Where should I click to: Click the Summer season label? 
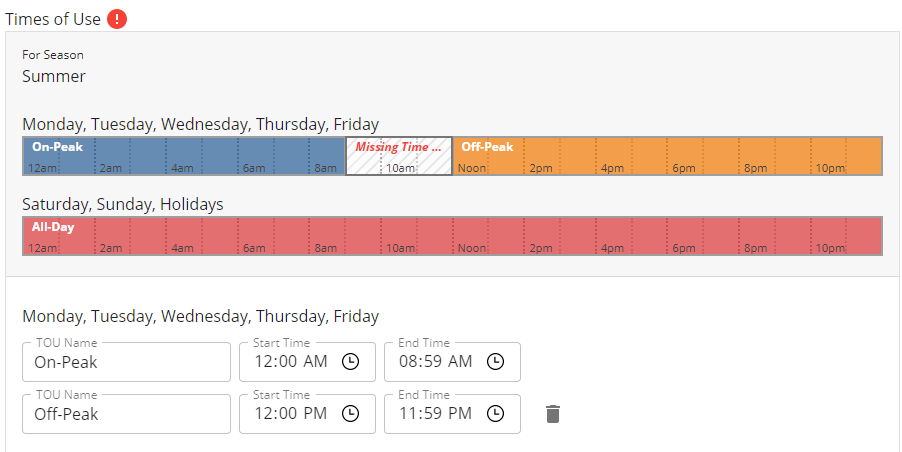pyautogui.click(x=54, y=76)
